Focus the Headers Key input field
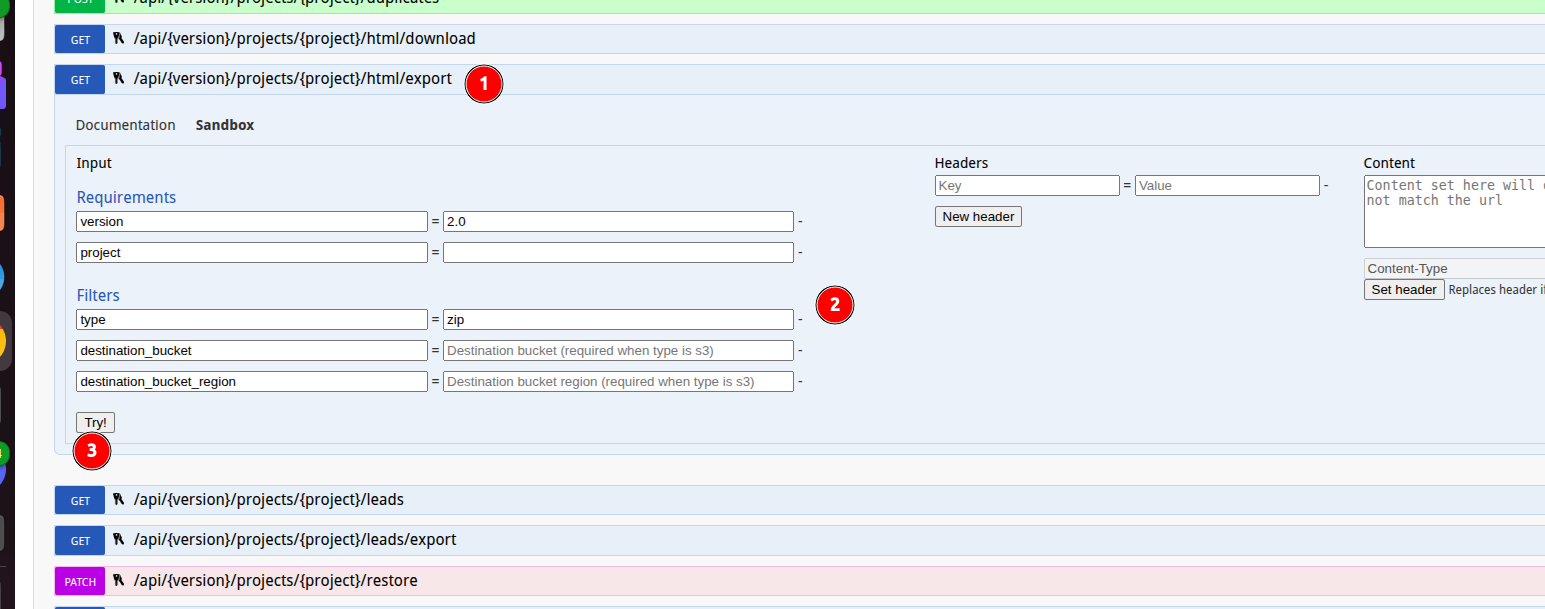1545x609 pixels. [x=1027, y=186]
